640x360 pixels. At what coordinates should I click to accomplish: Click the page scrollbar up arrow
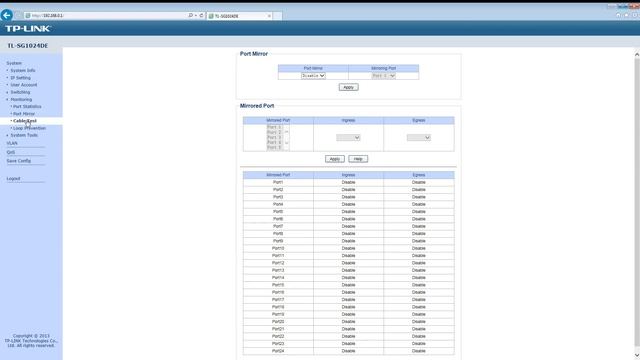(637, 54)
